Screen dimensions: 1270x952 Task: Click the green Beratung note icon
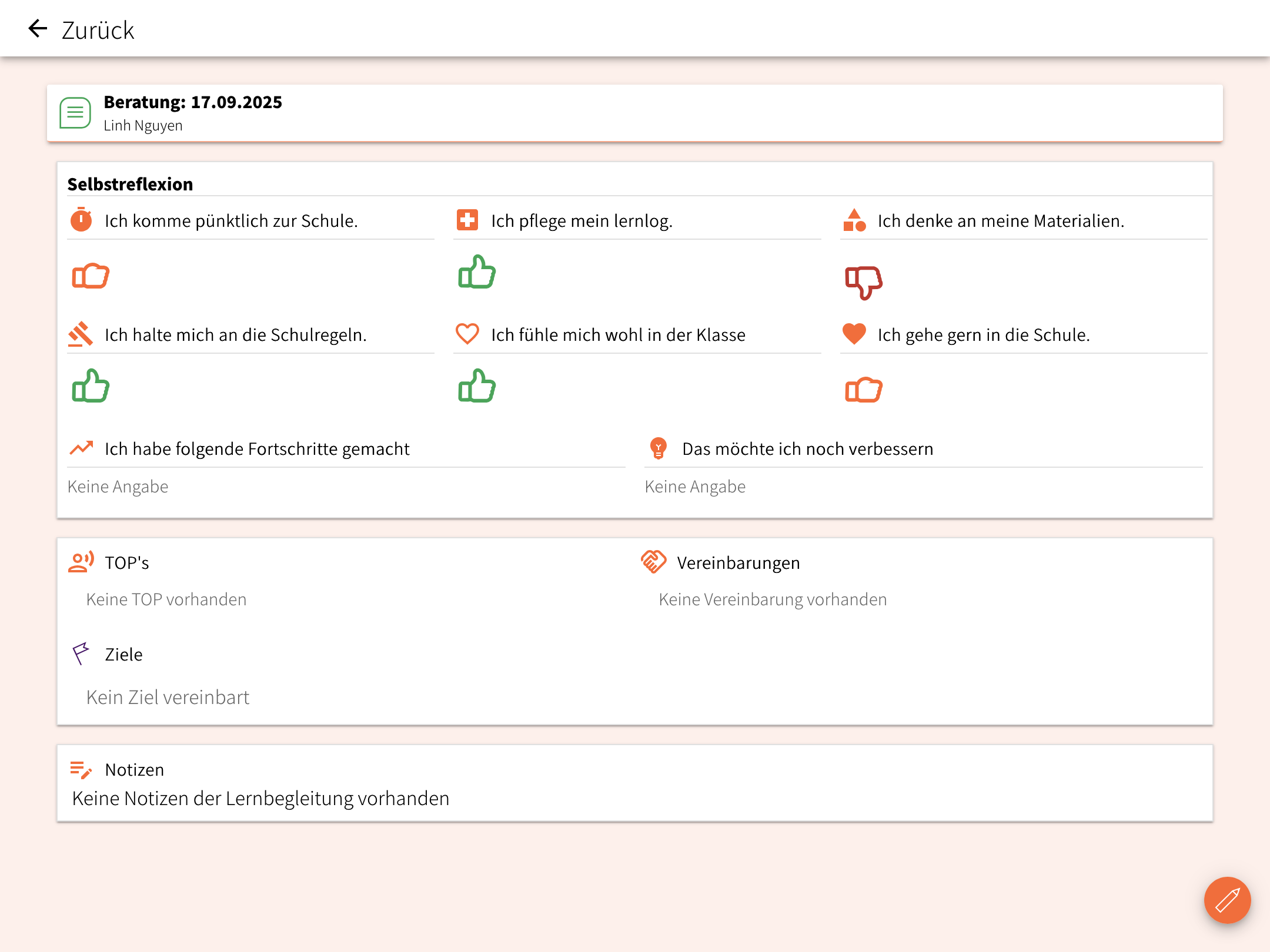point(75,113)
